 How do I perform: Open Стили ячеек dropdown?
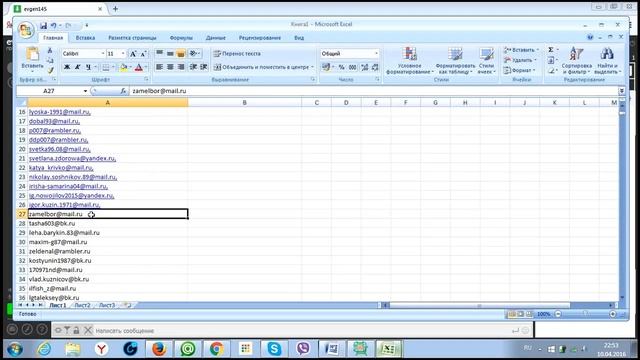[x=487, y=60]
